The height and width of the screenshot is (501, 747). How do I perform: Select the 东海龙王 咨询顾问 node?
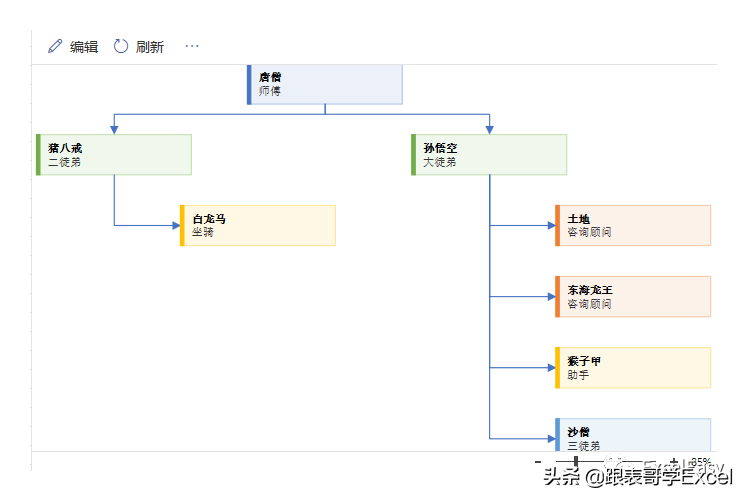pyautogui.click(x=633, y=297)
